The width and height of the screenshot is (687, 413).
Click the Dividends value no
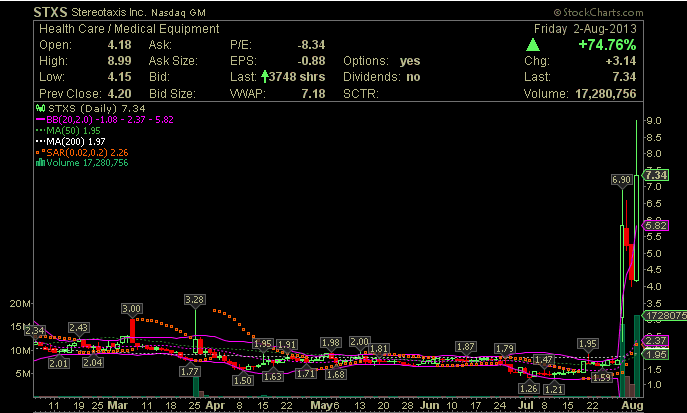413,77
